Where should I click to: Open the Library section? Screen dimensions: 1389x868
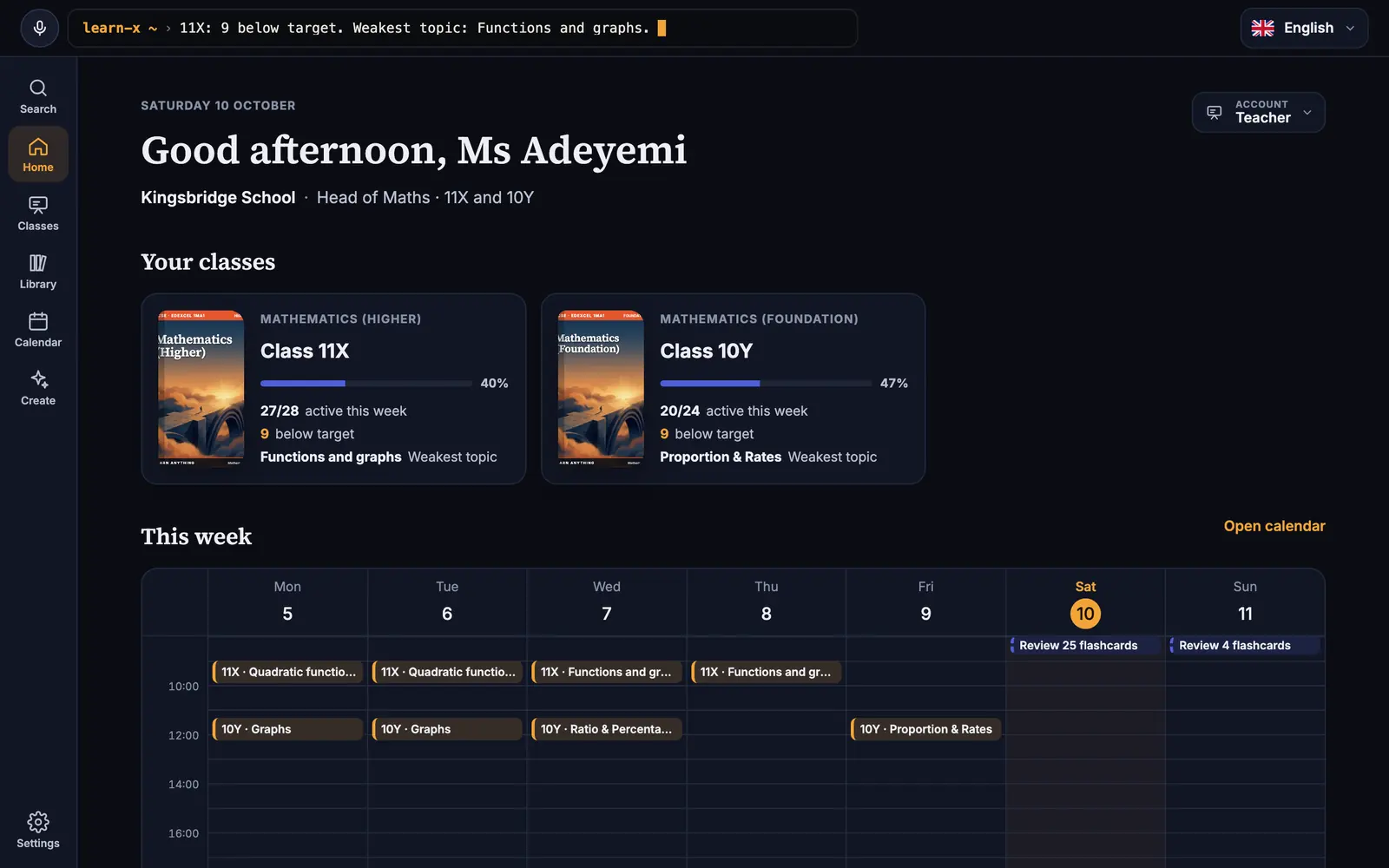click(38, 271)
